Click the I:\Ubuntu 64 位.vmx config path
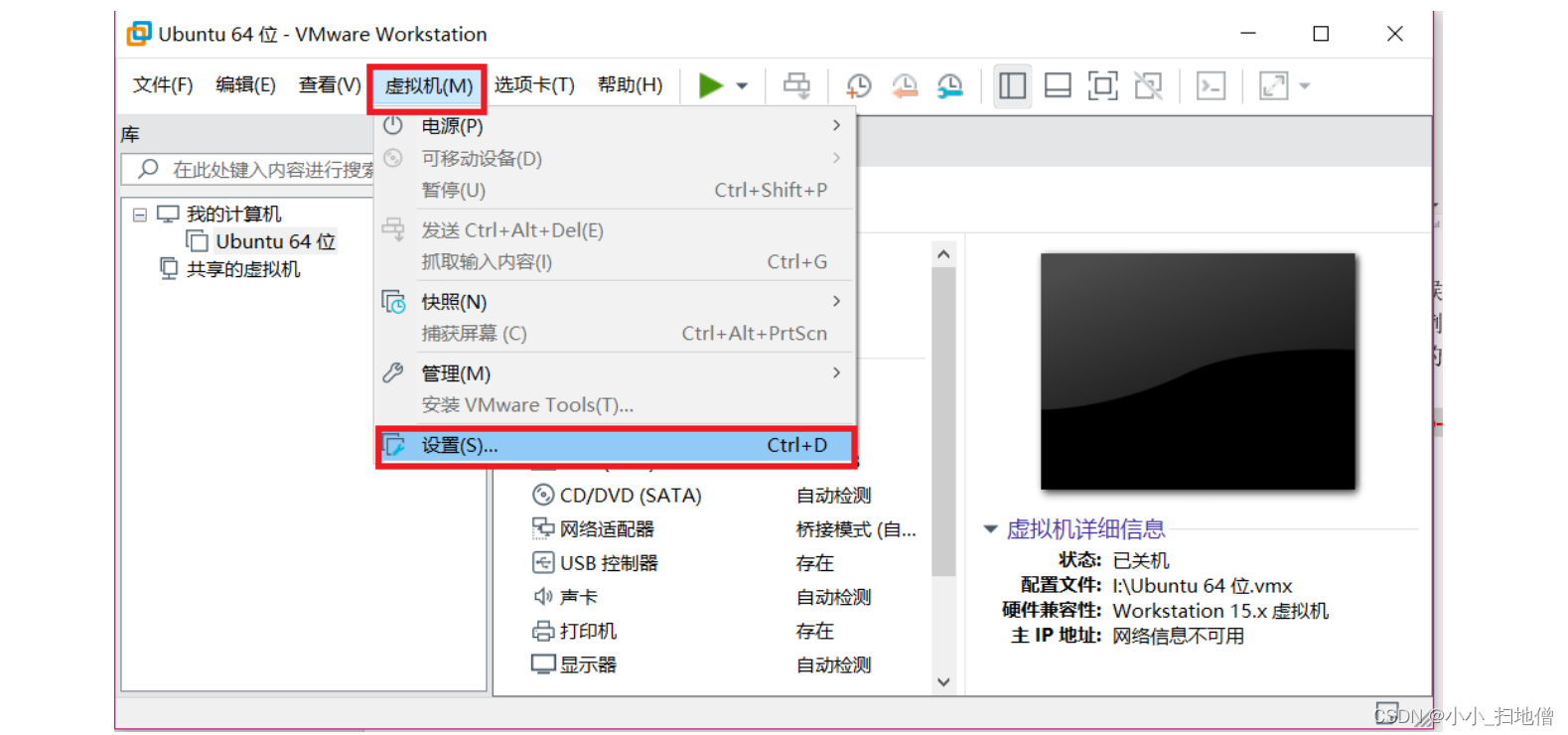This screenshot has height=735, width=1568. (x=1202, y=585)
